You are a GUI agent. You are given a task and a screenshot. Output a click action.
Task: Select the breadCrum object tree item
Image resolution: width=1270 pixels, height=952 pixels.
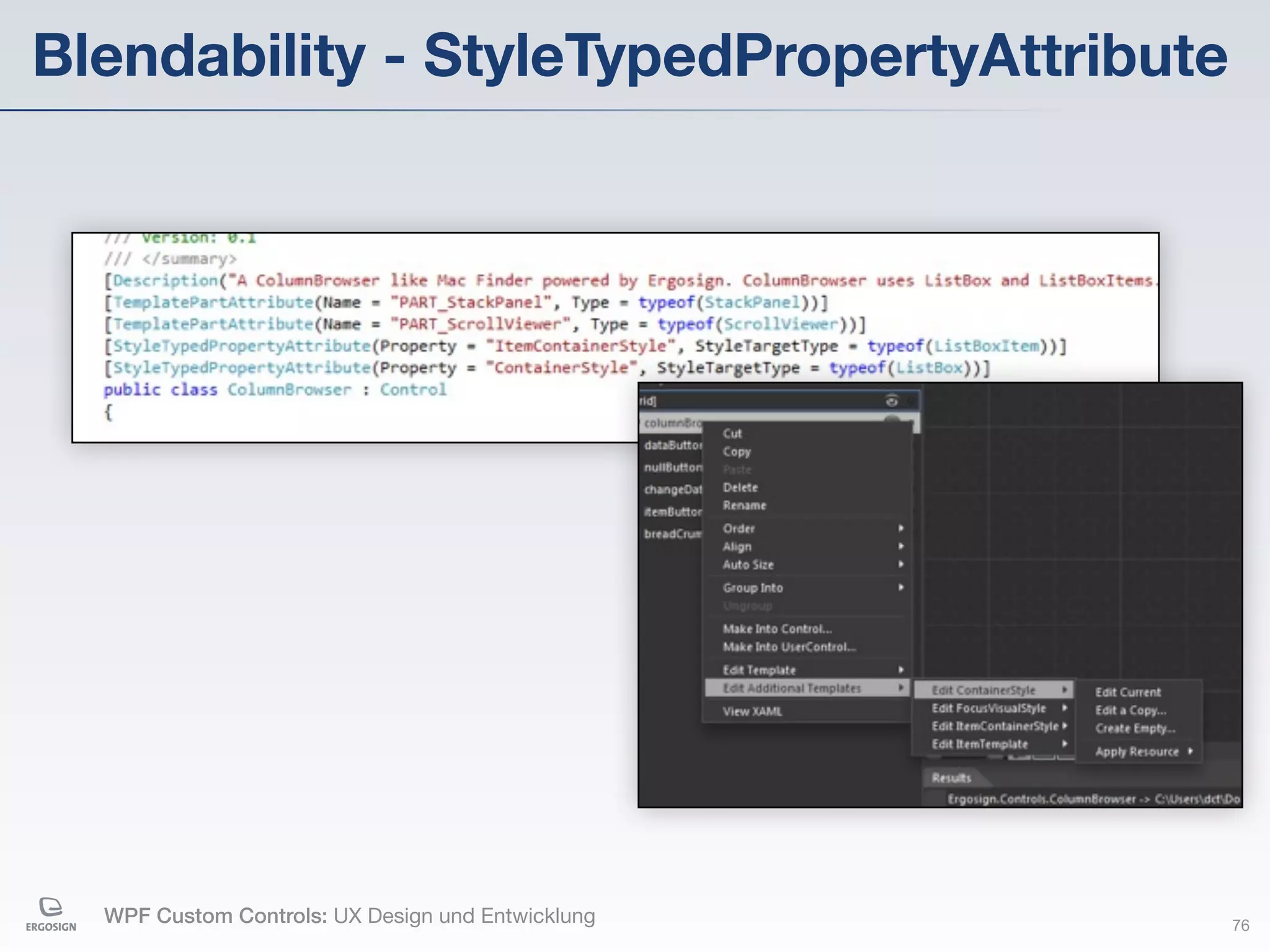click(673, 534)
